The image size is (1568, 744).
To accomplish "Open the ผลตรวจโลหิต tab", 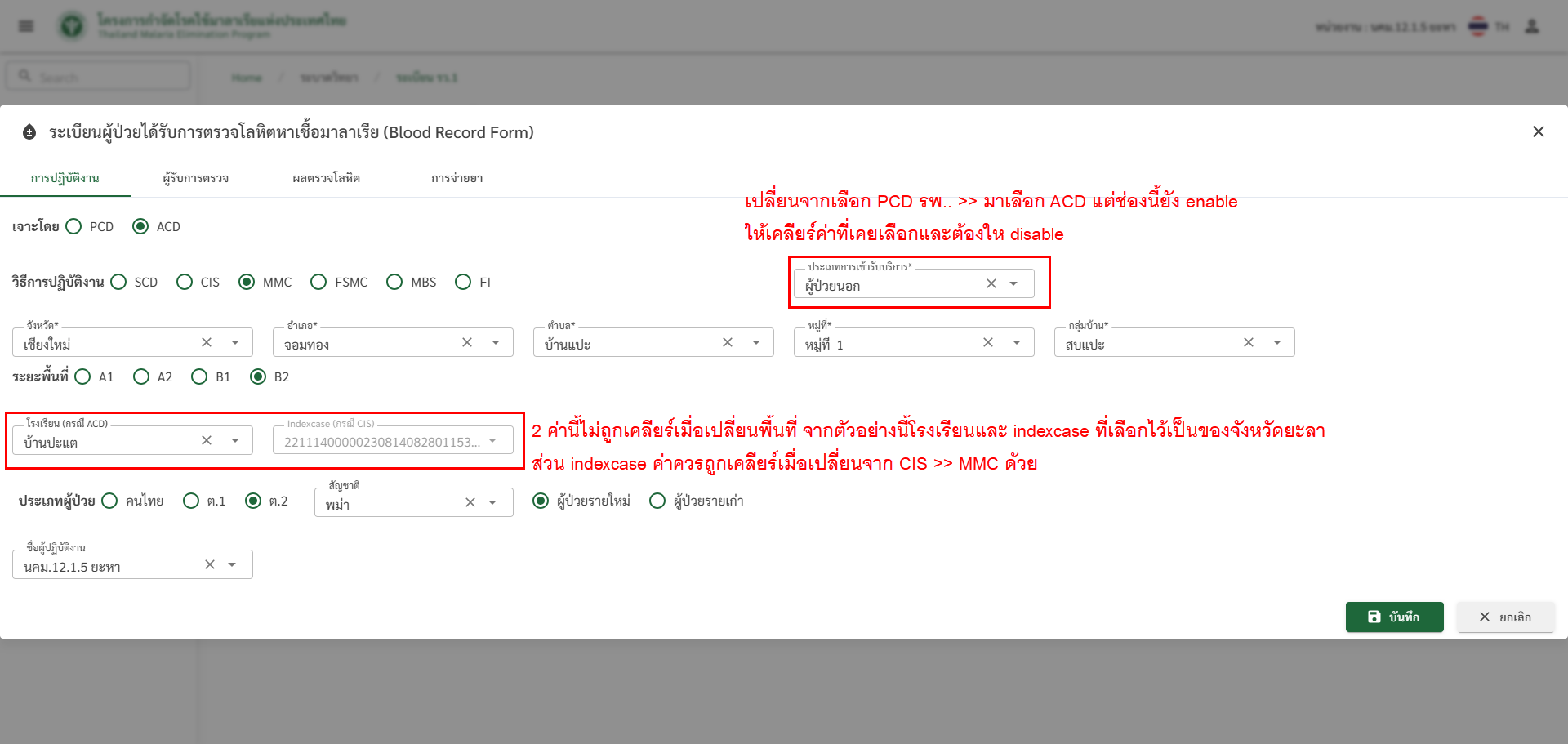I will tap(326, 178).
